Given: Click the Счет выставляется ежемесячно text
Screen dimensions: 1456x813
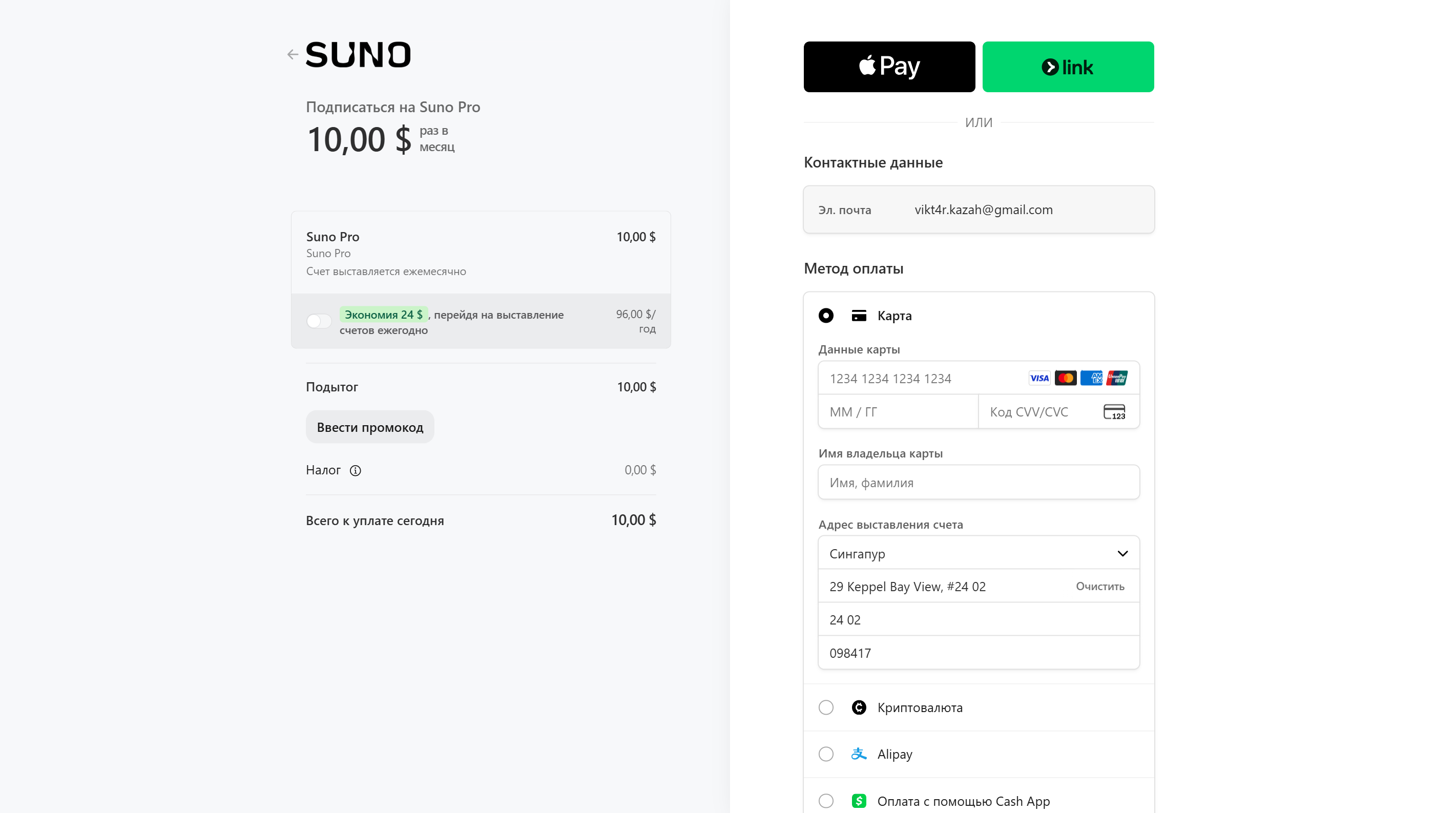Looking at the screenshot, I should [x=386, y=272].
